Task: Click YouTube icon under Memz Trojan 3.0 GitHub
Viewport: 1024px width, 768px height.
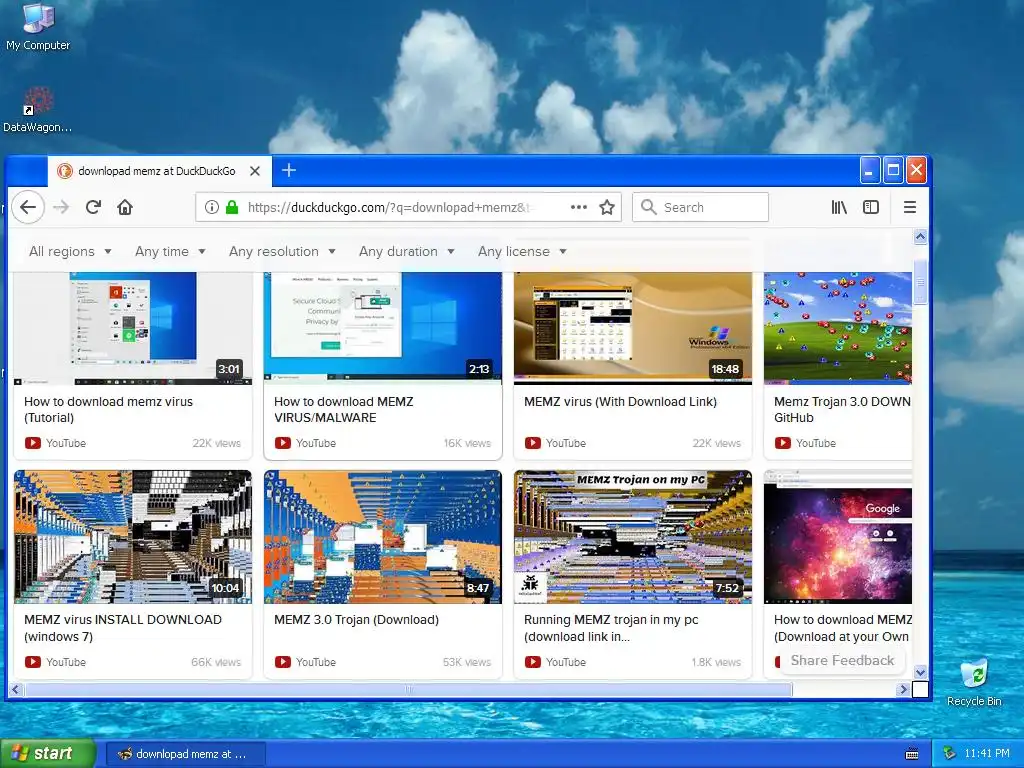Action: (783, 443)
